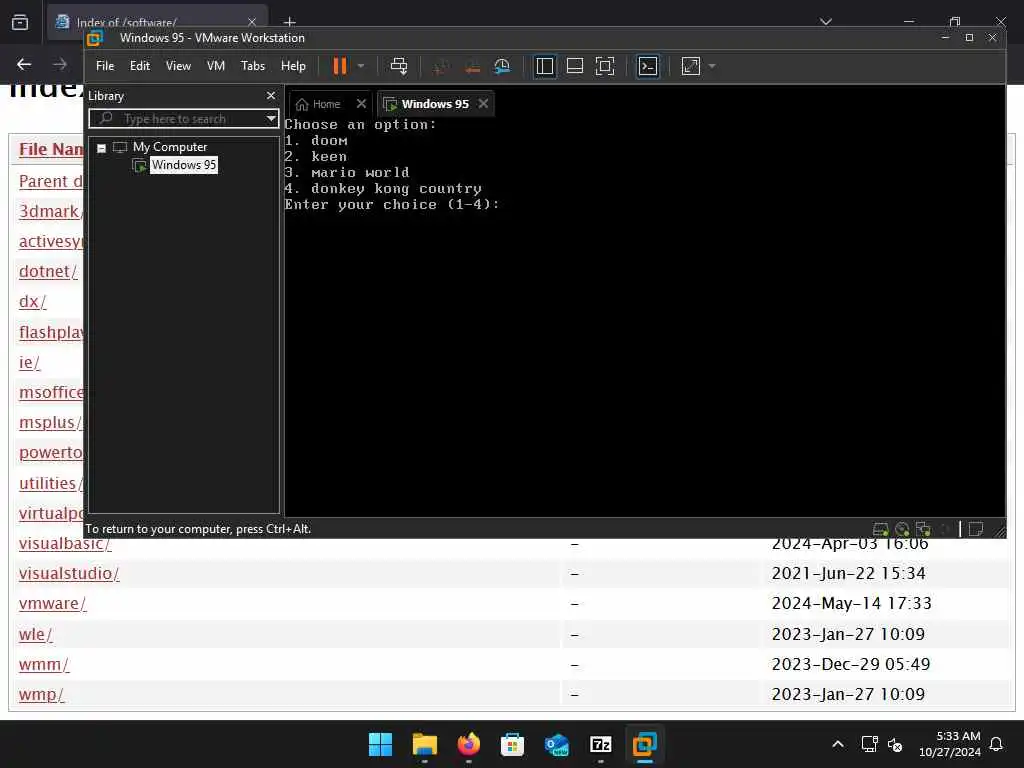This screenshot has height=768, width=1024.
Task: Open the Windows Start menu
Action: (380, 744)
